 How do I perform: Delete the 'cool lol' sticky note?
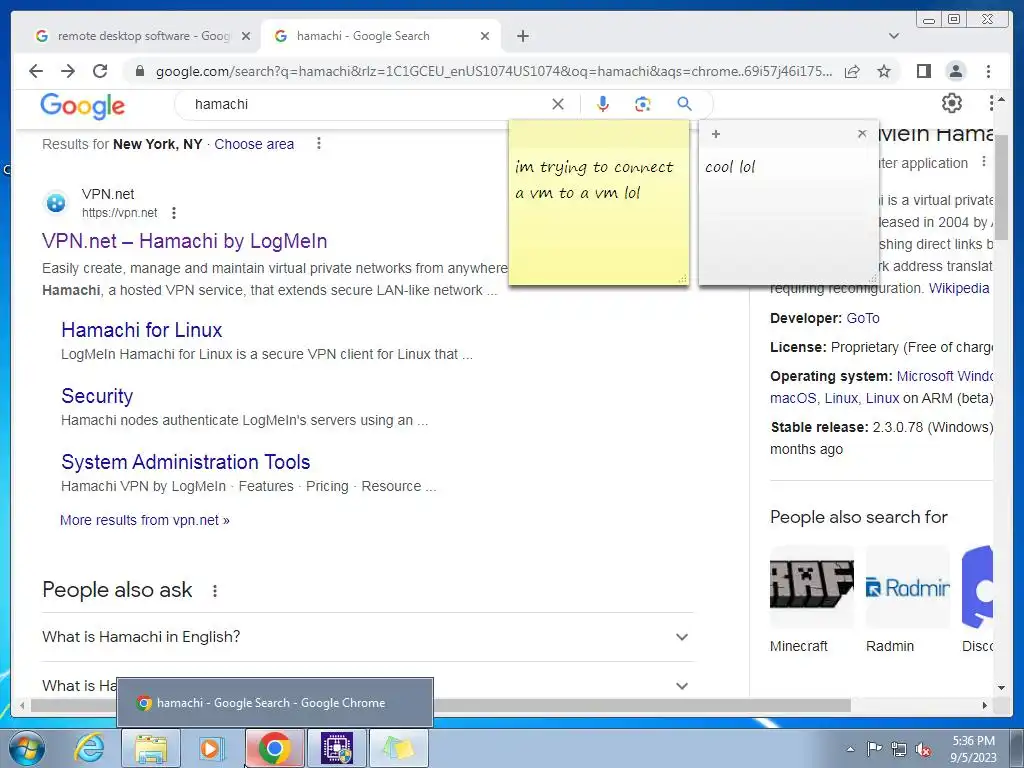pyautogui.click(x=862, y=134)
